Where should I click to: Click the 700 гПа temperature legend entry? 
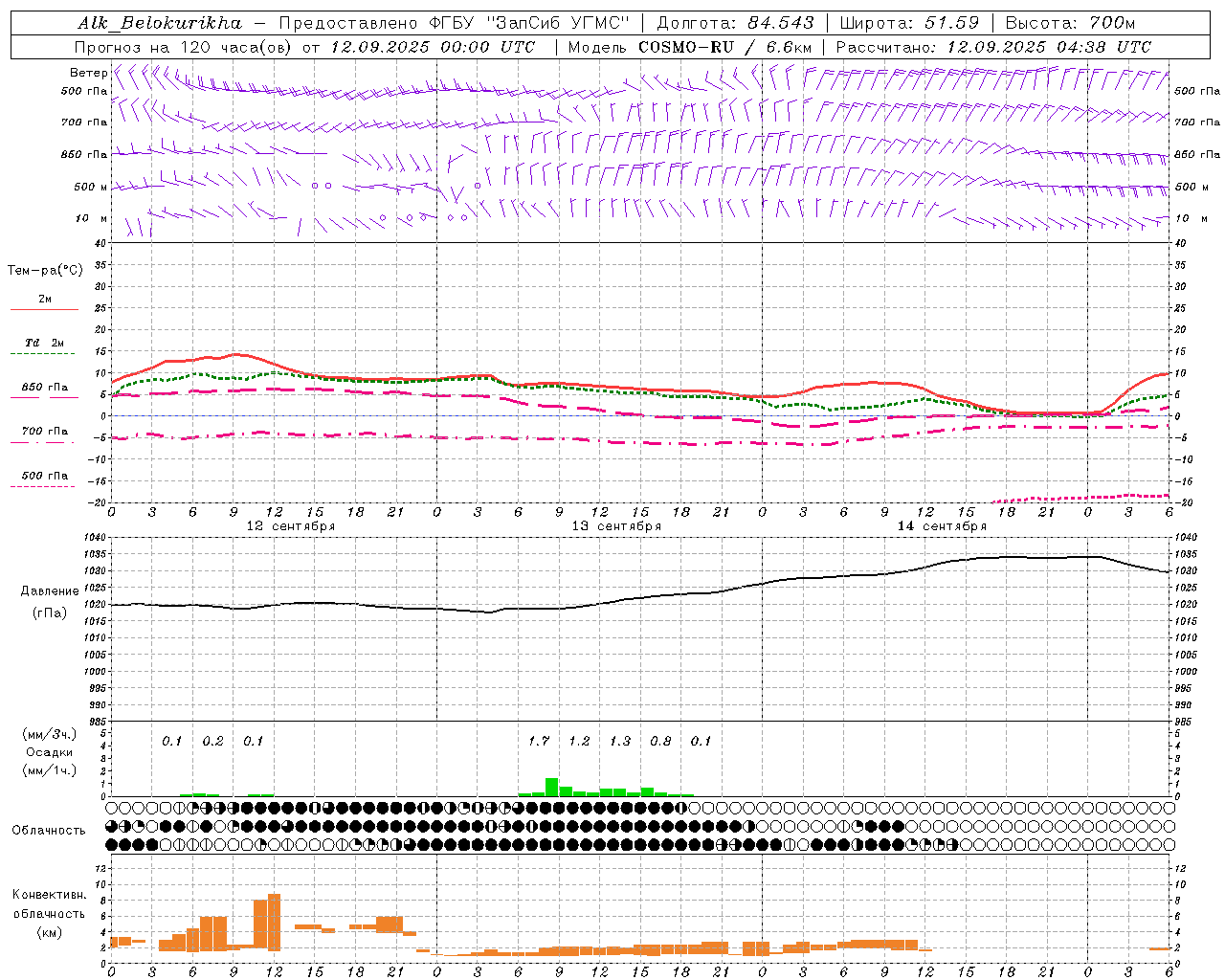pyautogui.click(x=45, y=431)
